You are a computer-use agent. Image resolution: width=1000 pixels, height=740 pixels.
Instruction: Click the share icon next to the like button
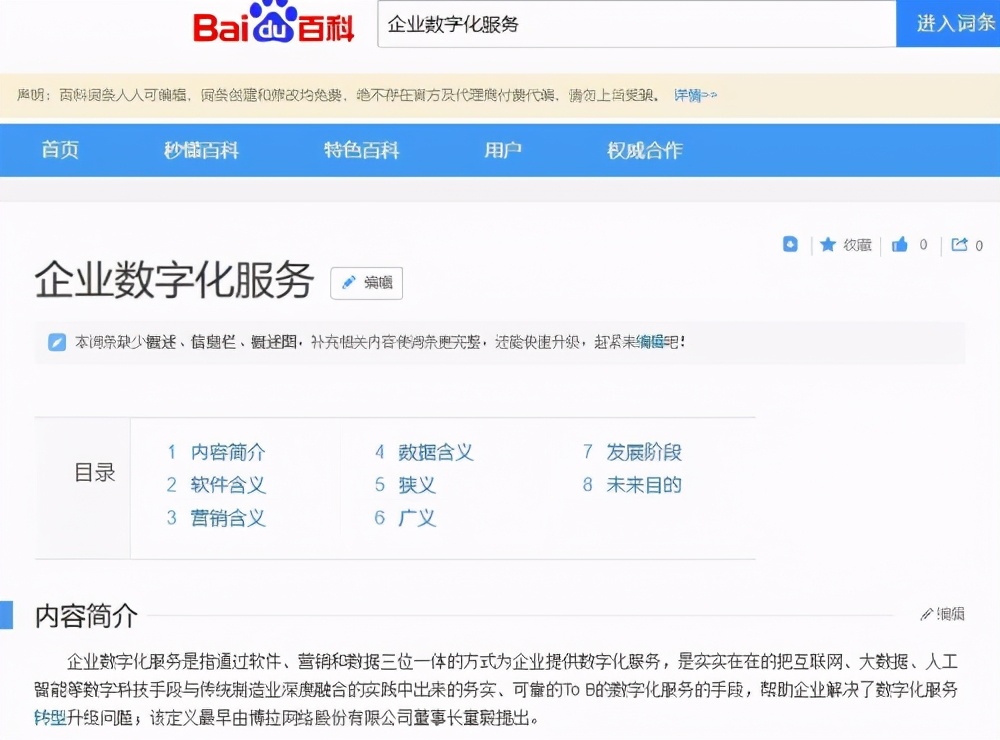click(x=959, y=244)
